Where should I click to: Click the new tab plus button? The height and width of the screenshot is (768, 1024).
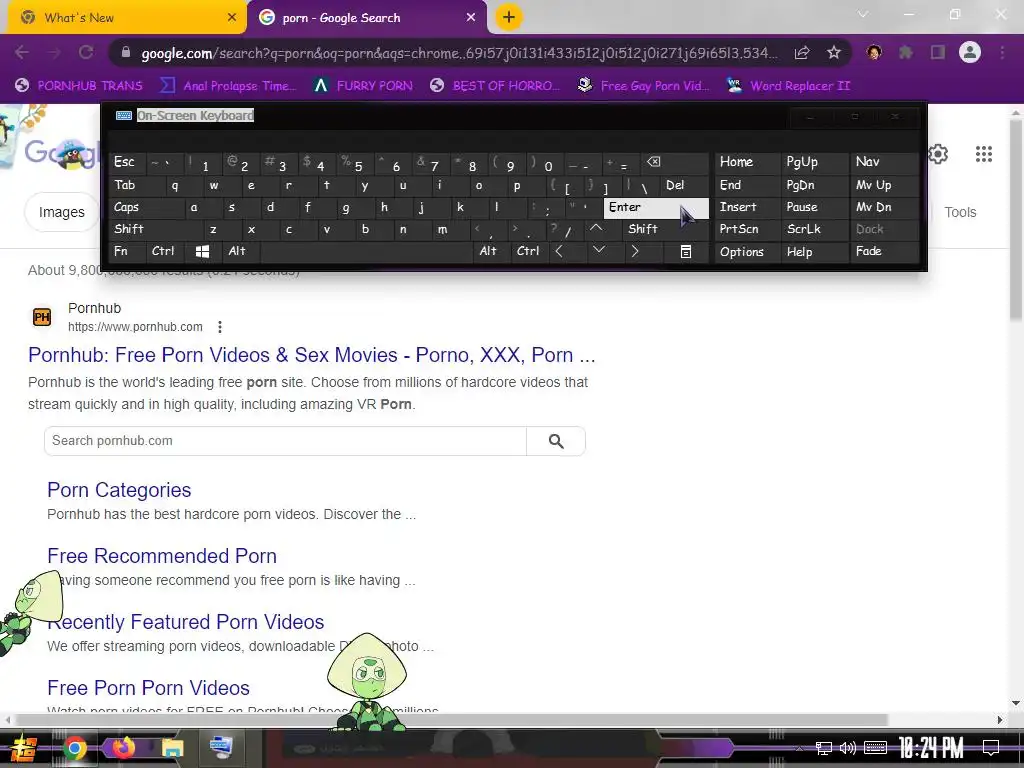(x=509, y=18)
